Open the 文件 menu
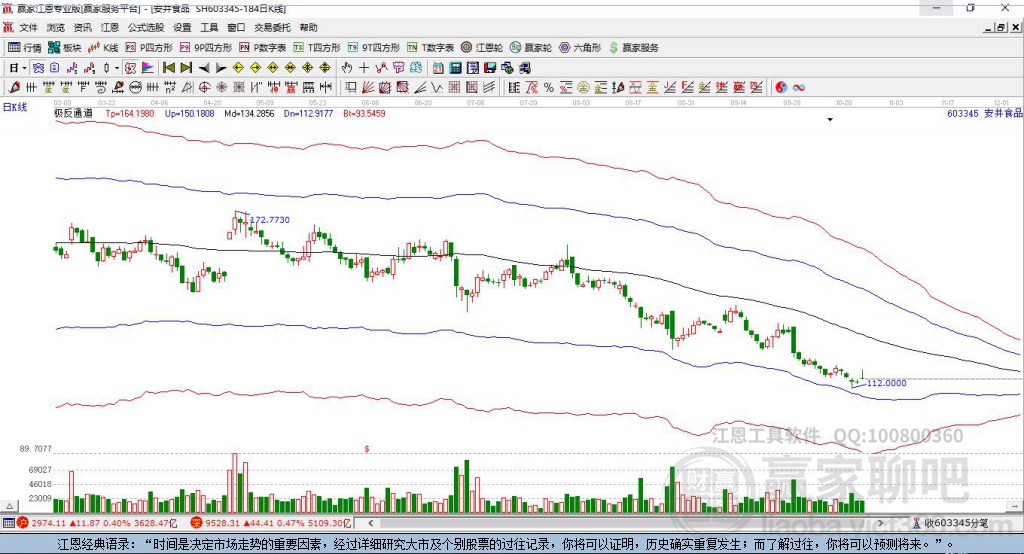The width and height of the screenshot is (1024, 554). pyautogui.click(x=28, y=27)
